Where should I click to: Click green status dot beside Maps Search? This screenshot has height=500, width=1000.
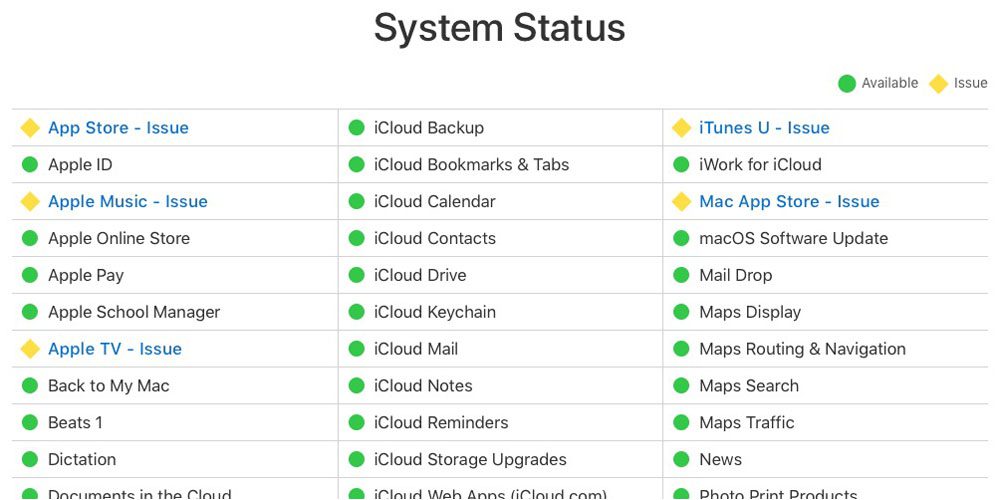tap(681, 386)
